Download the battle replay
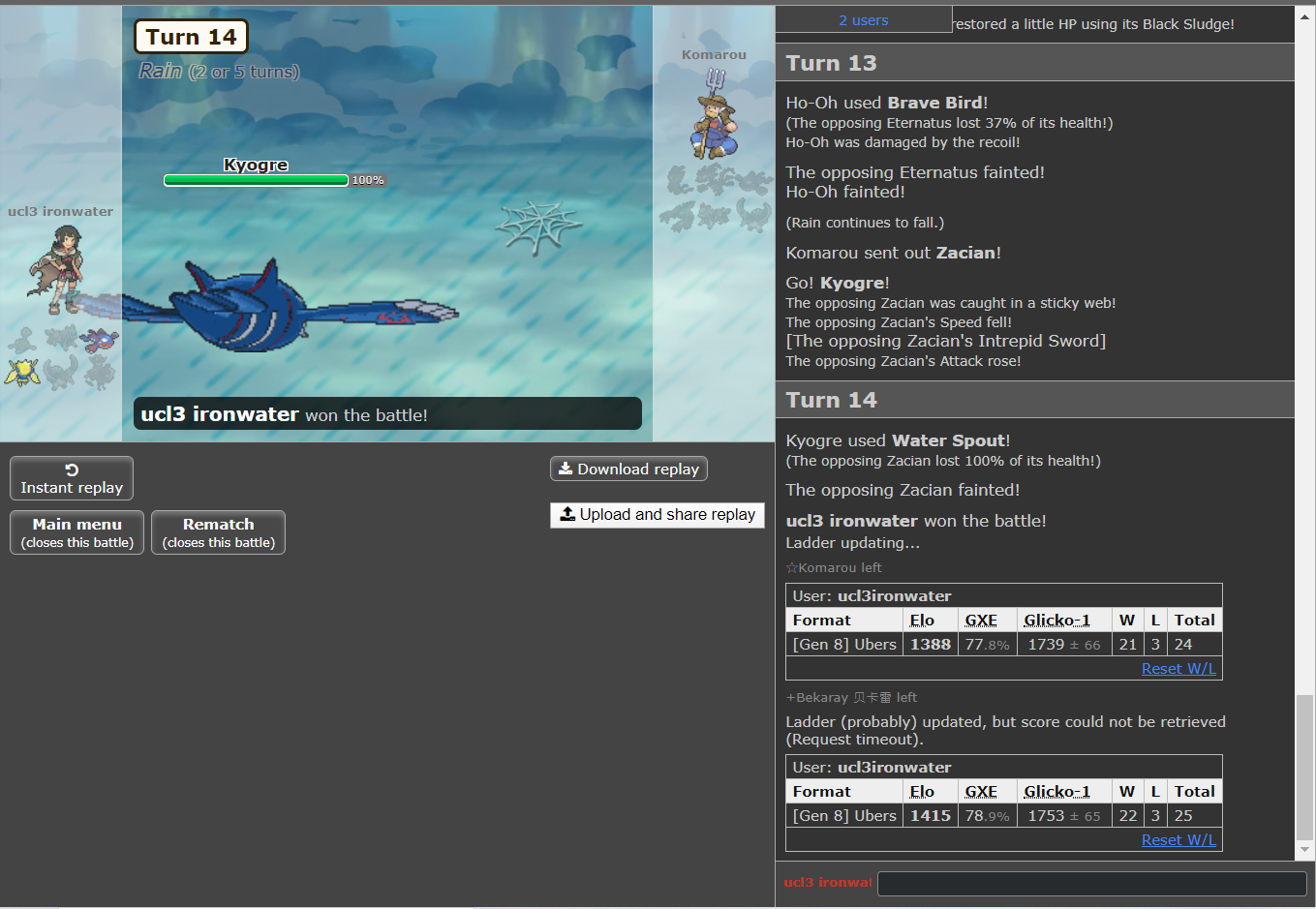Viewport: 1316px width, 909px height. (628, 469)
